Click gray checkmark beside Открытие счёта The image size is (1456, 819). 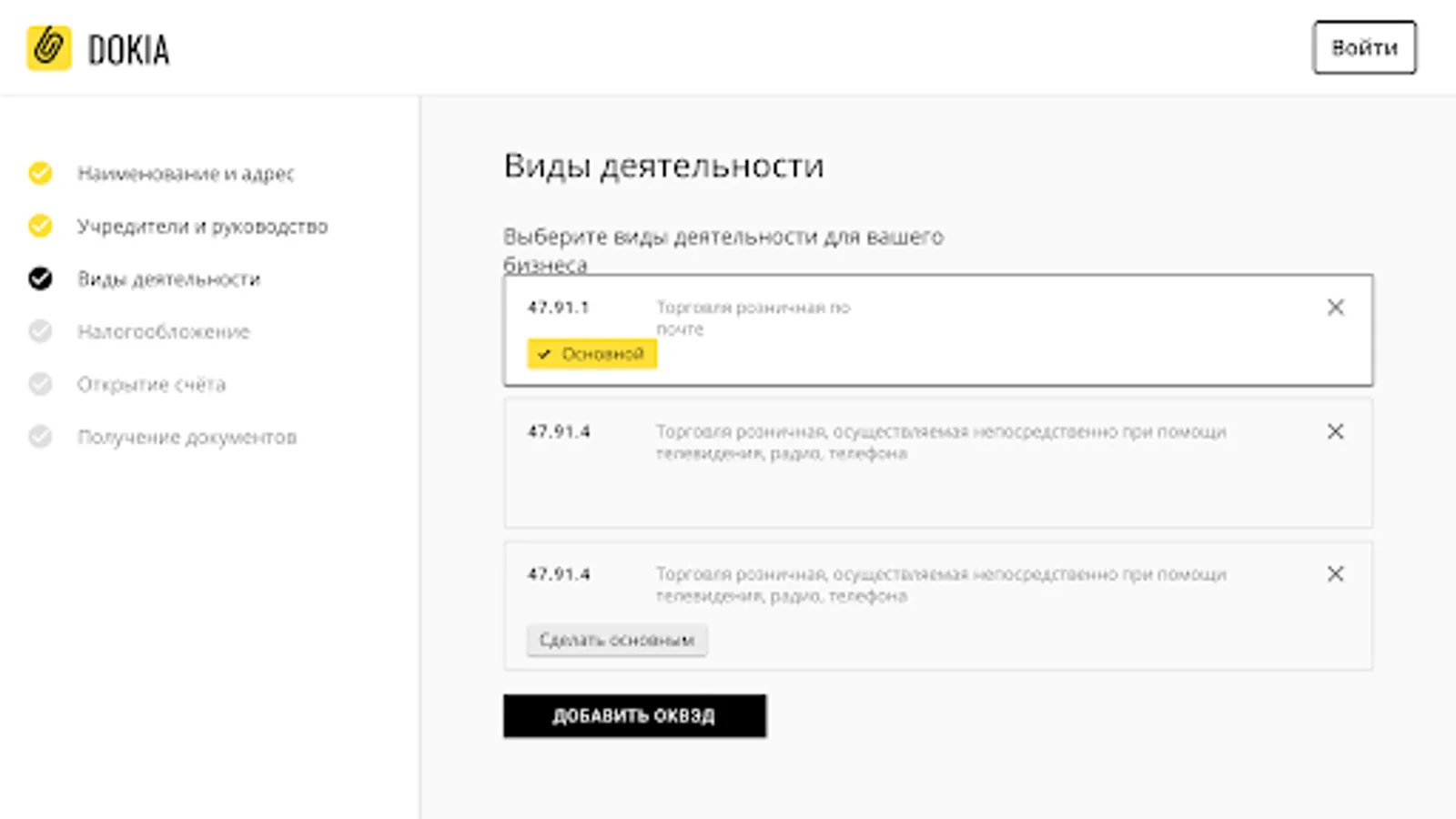40,384
